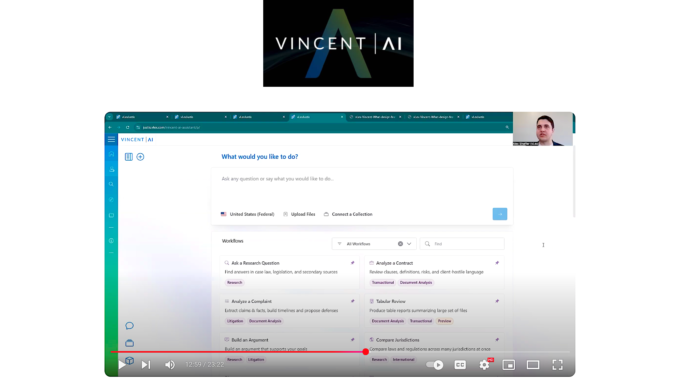Toggle the autoplay switch
This screenshot has height=381, width=678.
click(435, 365)
